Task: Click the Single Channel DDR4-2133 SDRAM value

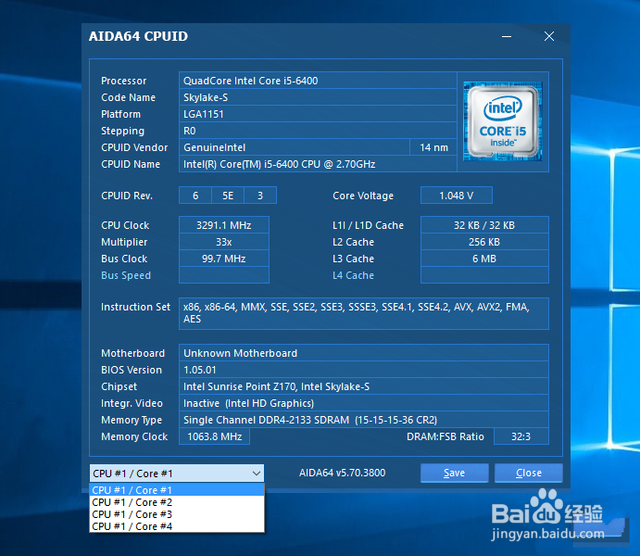Action: point(364,420)
